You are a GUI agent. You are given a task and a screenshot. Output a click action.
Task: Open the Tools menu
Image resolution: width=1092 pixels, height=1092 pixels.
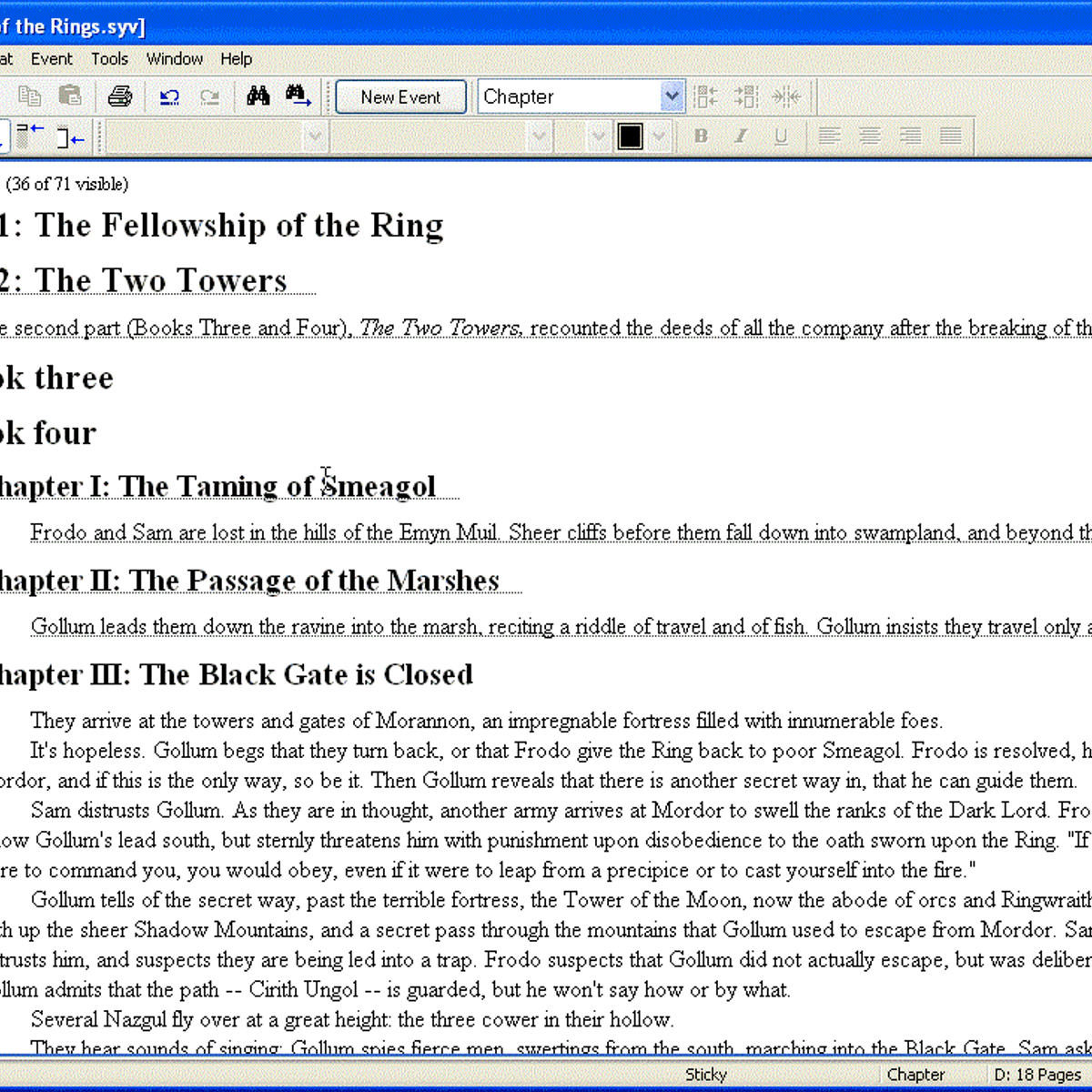click(109, 59)
